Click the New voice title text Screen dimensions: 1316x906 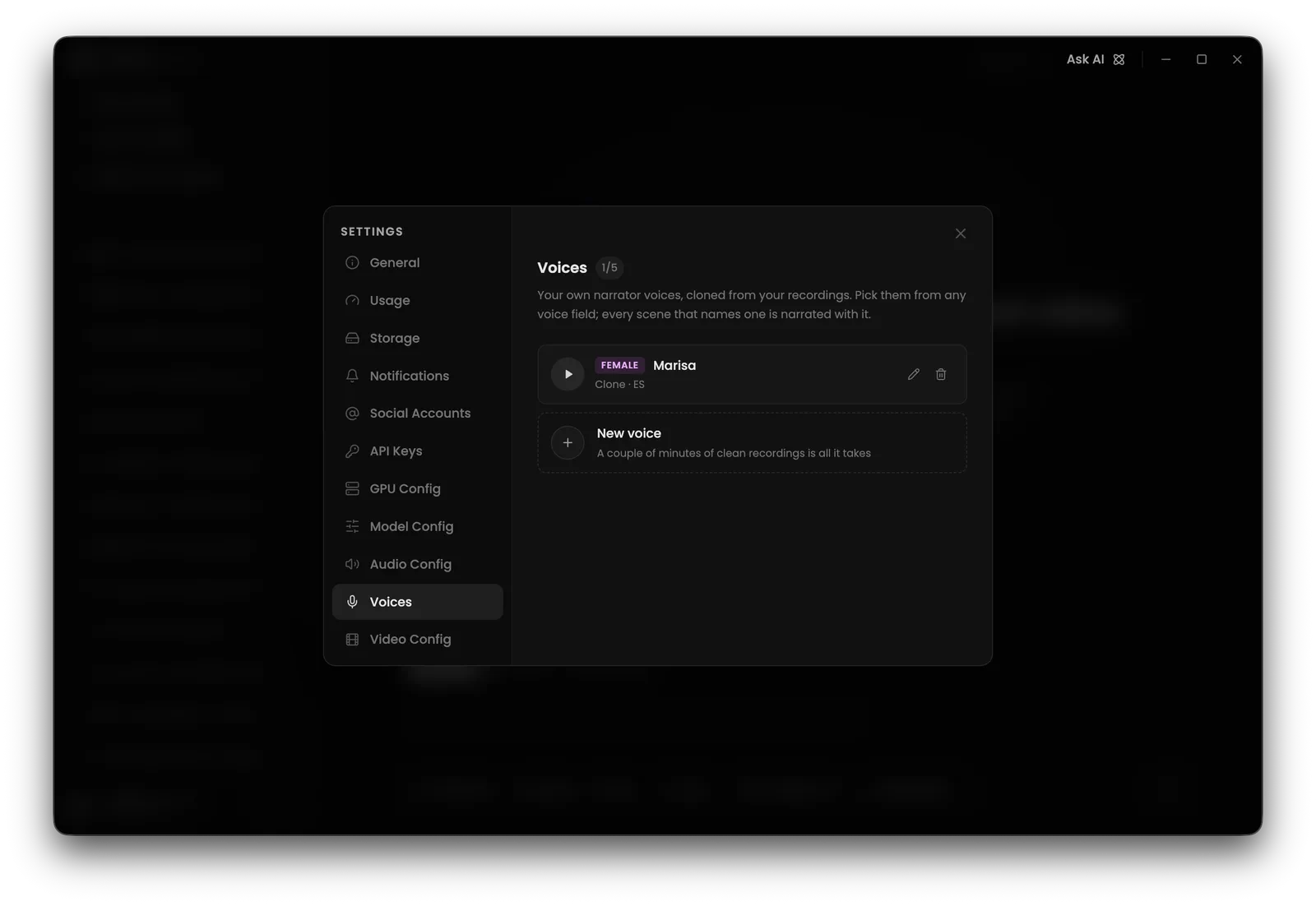tap(628, 433)
